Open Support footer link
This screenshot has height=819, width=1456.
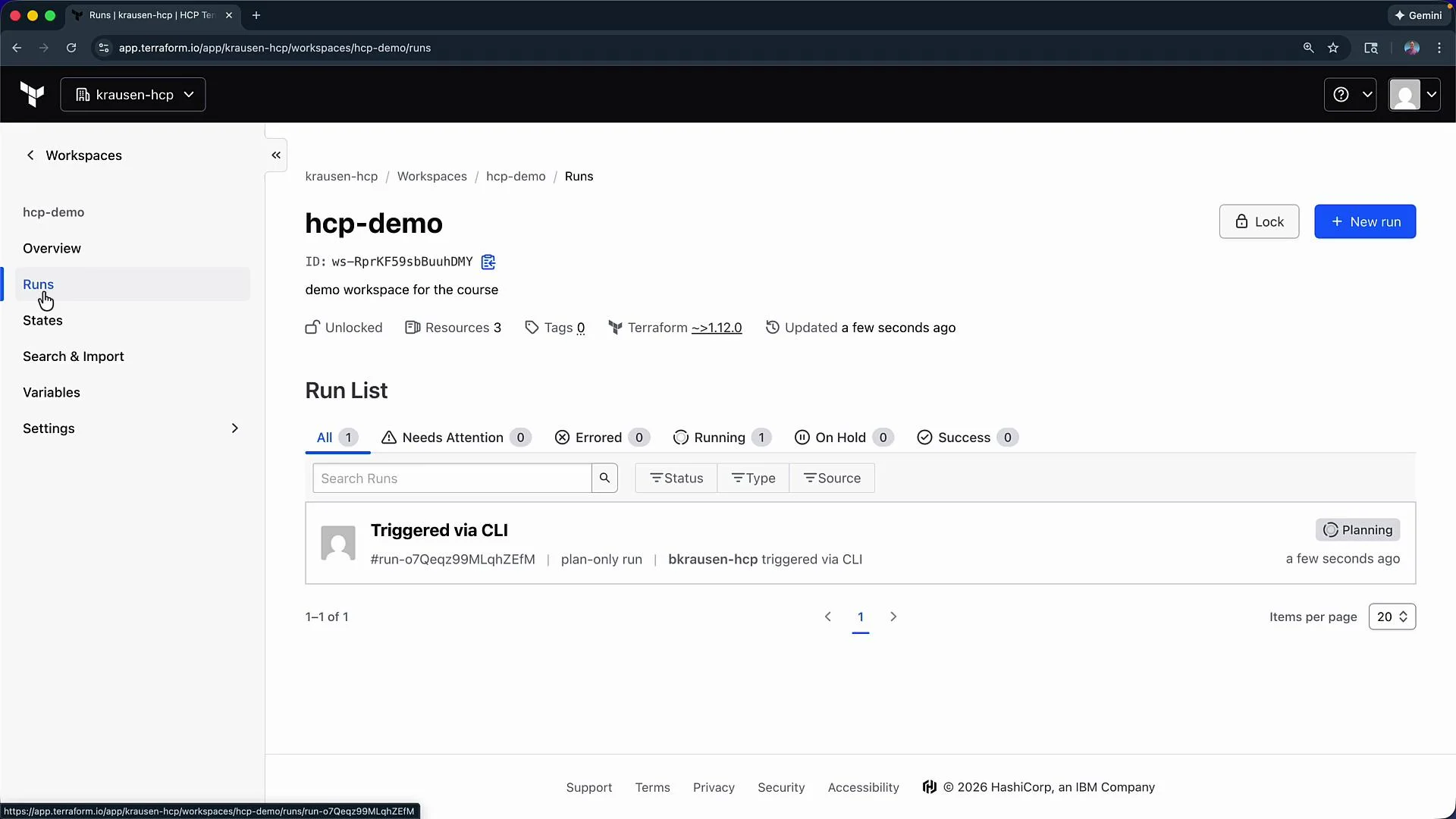point(589,787)
